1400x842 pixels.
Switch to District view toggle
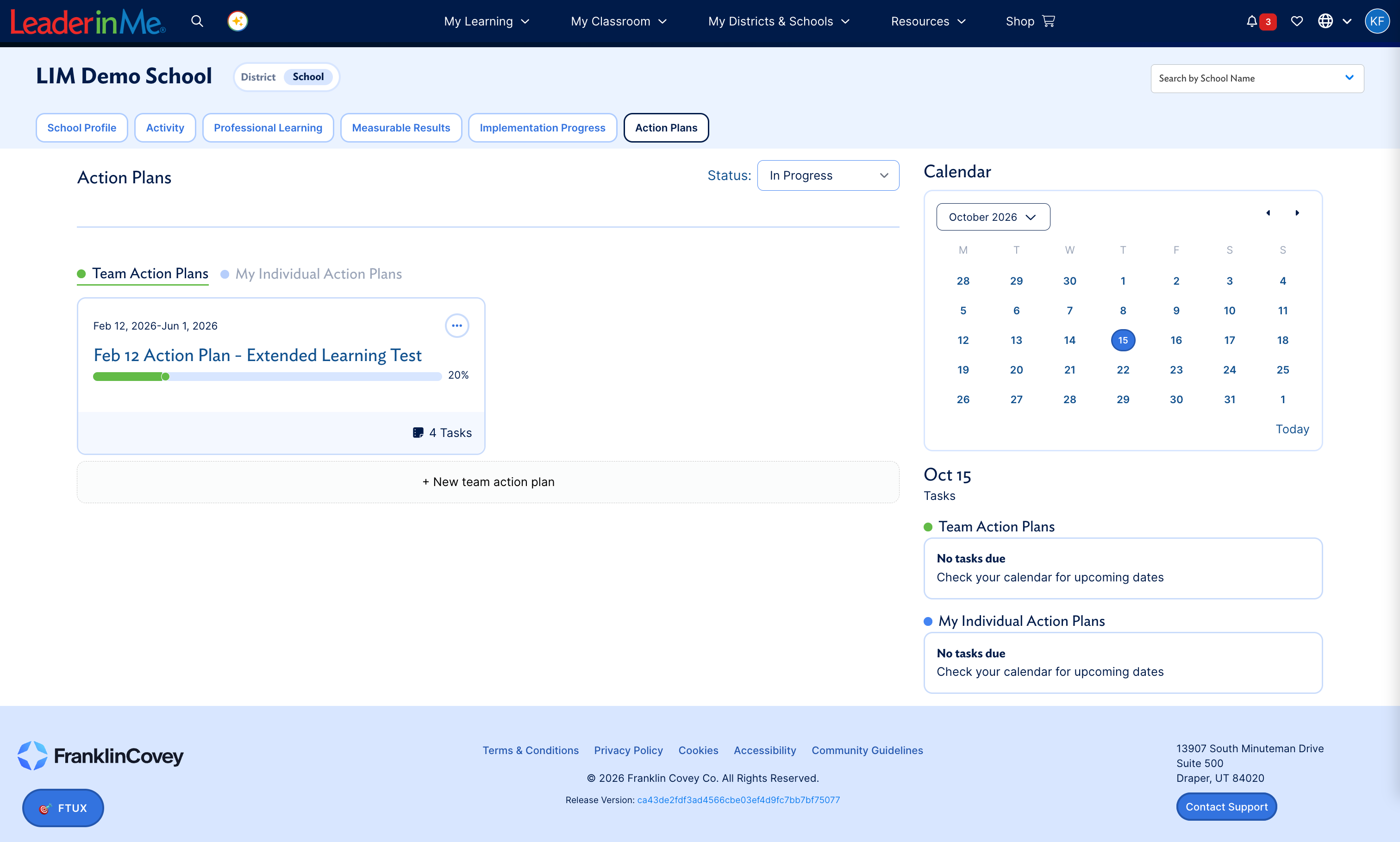coord(258,77)
